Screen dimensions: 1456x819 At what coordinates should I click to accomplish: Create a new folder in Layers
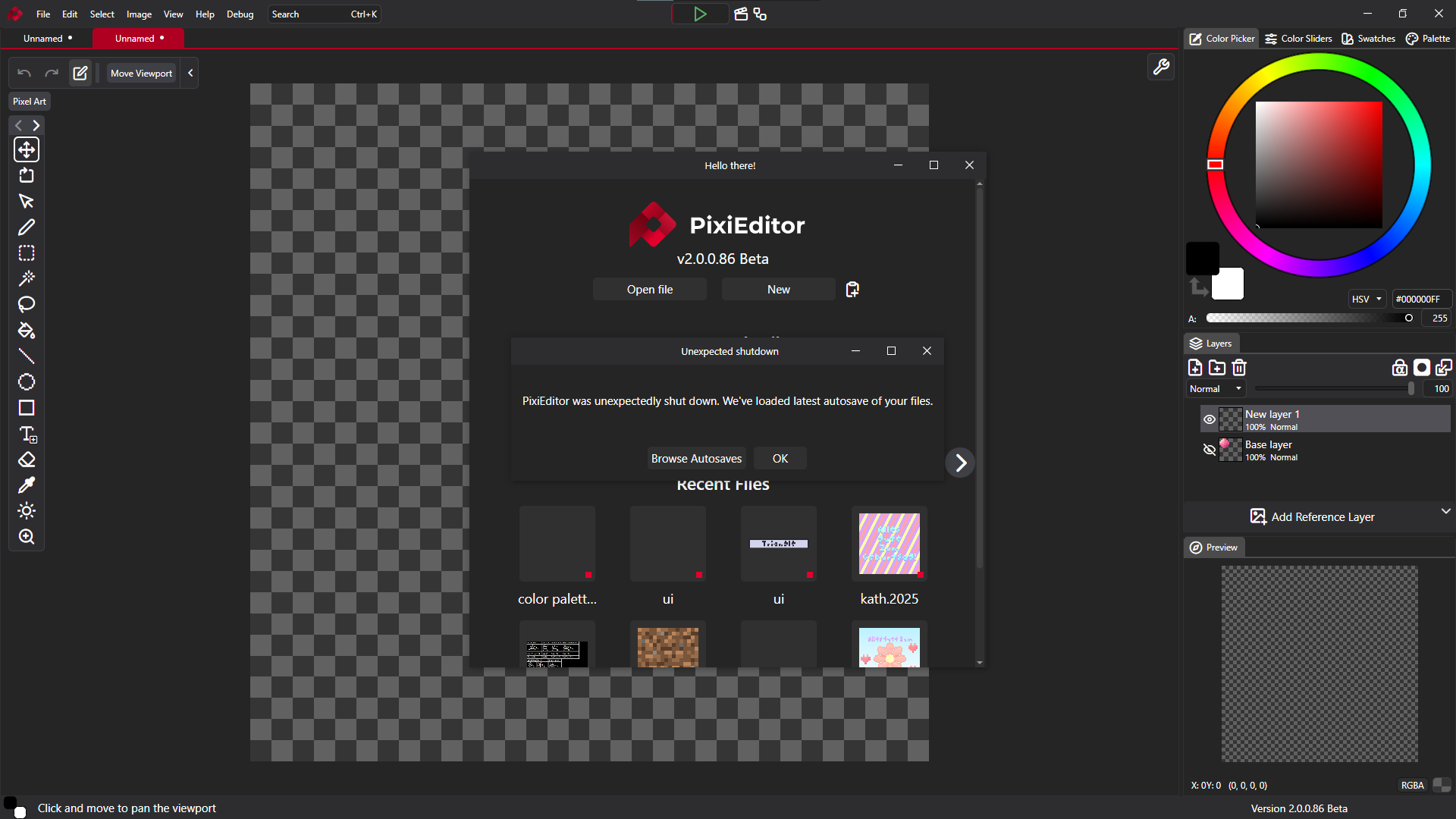1217,368
